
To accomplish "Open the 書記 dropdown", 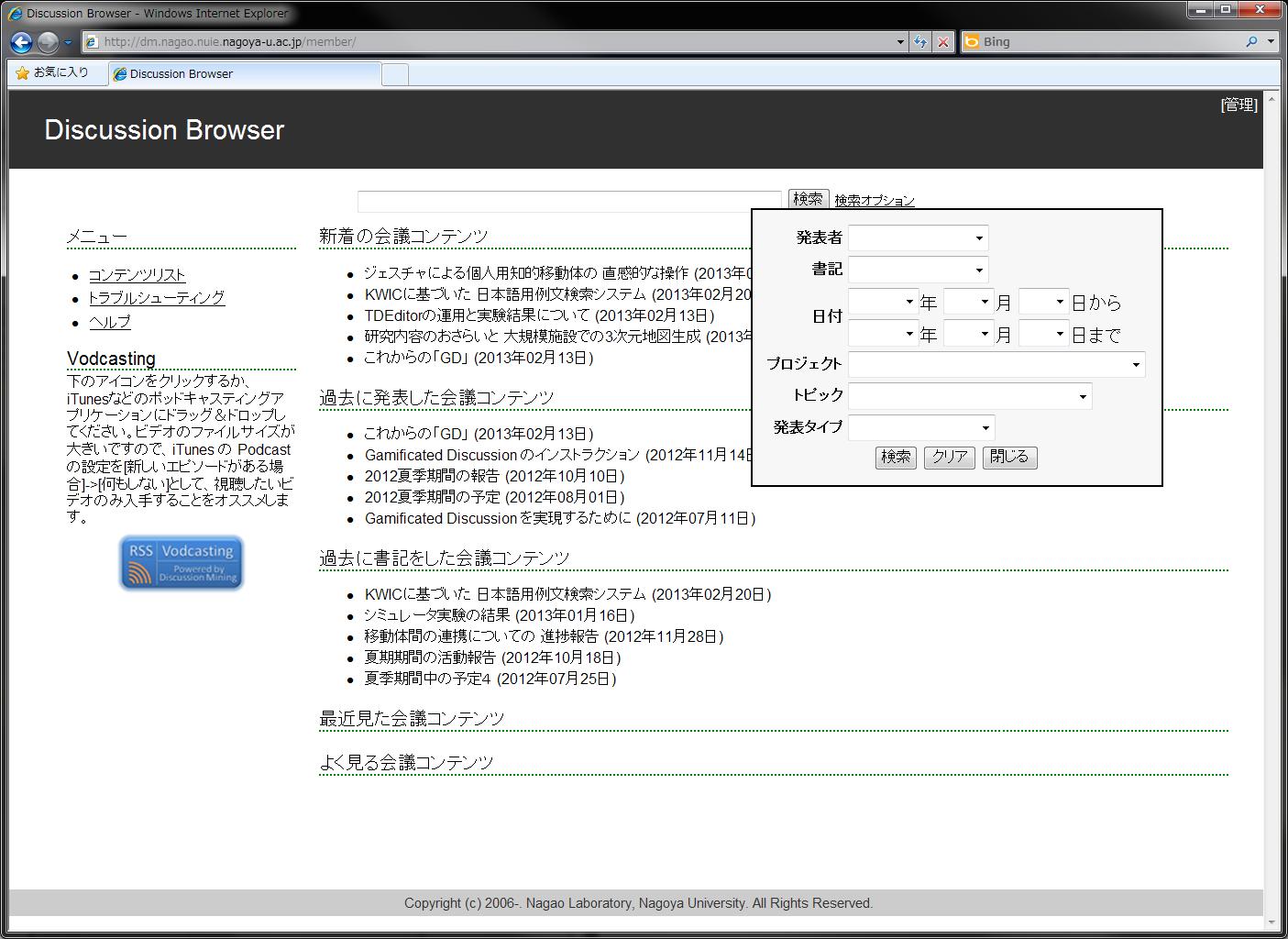I will 918,270.
